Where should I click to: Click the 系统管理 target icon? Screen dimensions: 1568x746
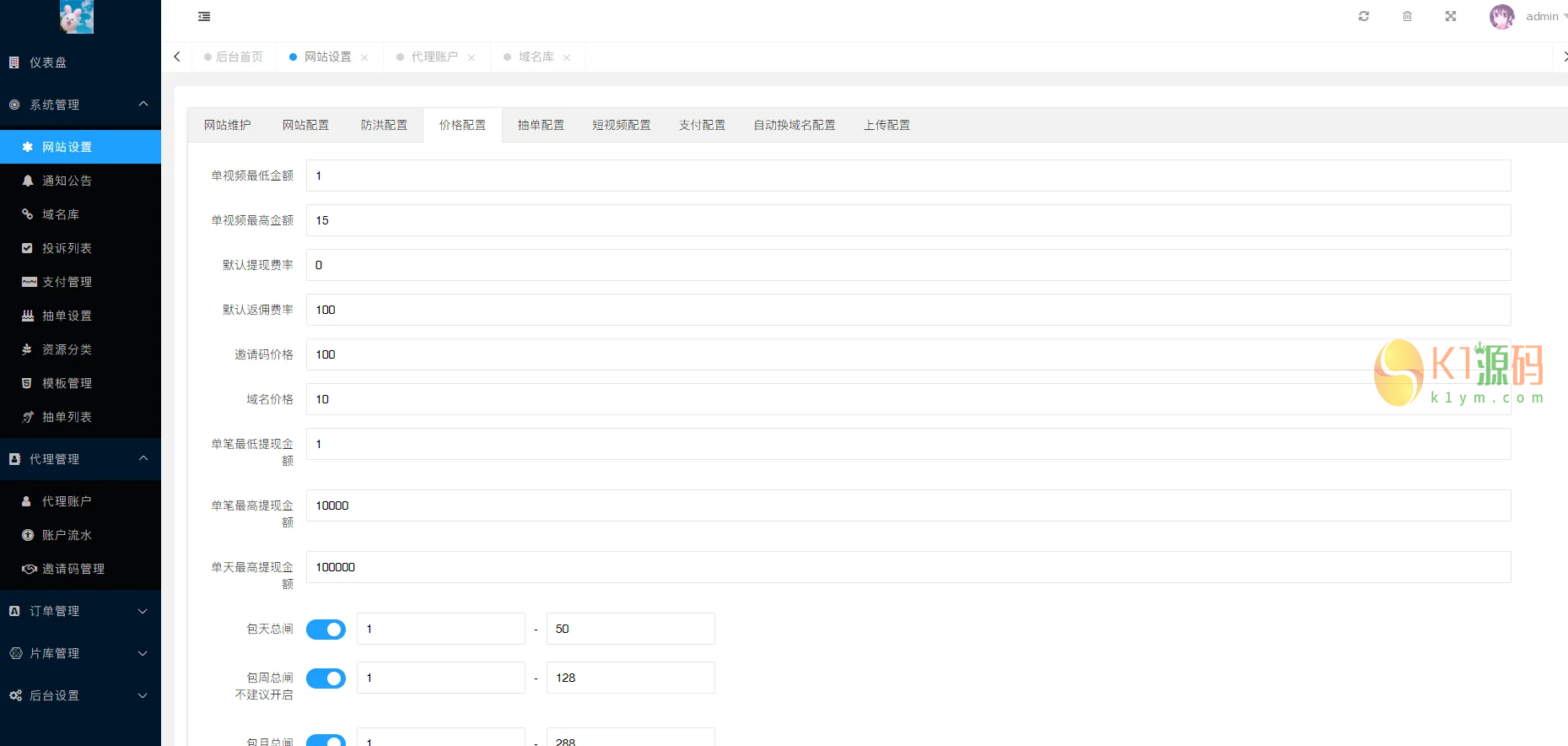pyautogui.click(x=14, y=105)
